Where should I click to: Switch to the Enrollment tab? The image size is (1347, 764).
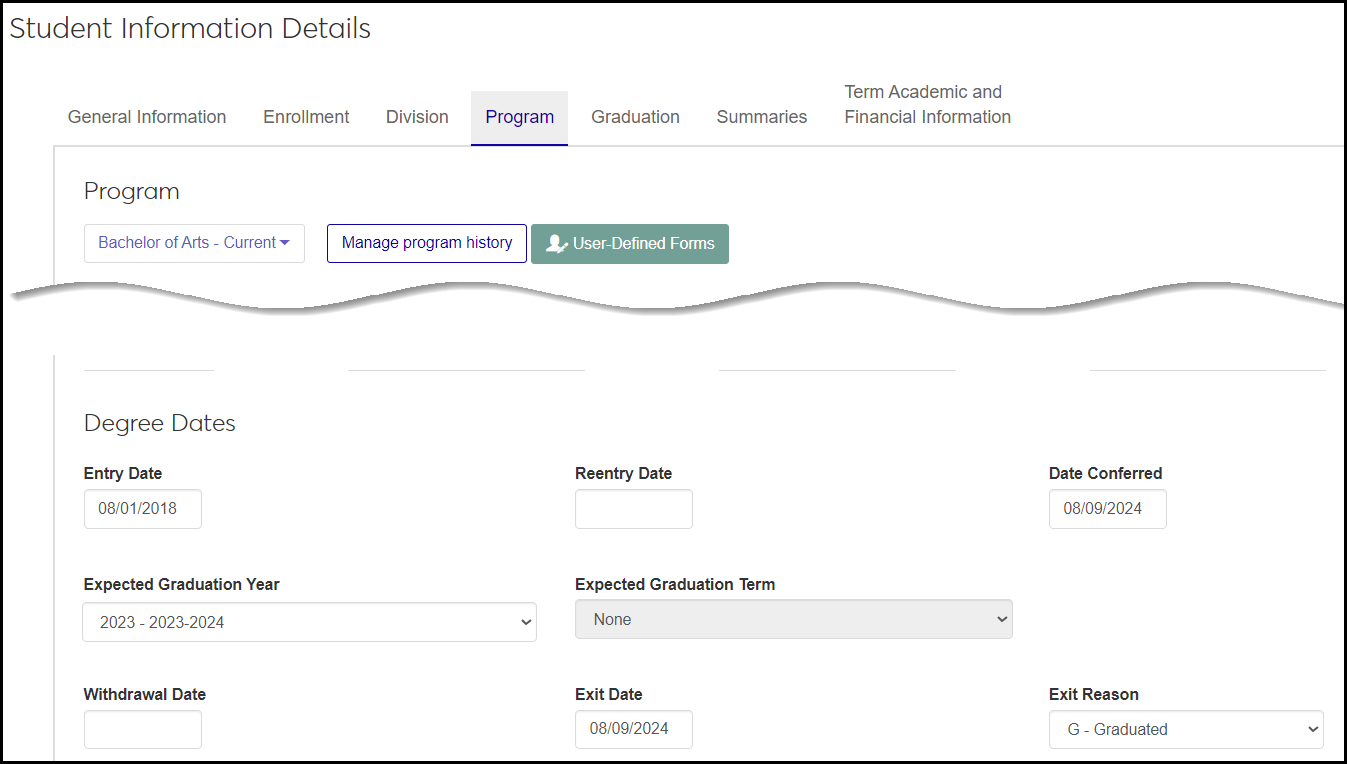coord(306,117)
